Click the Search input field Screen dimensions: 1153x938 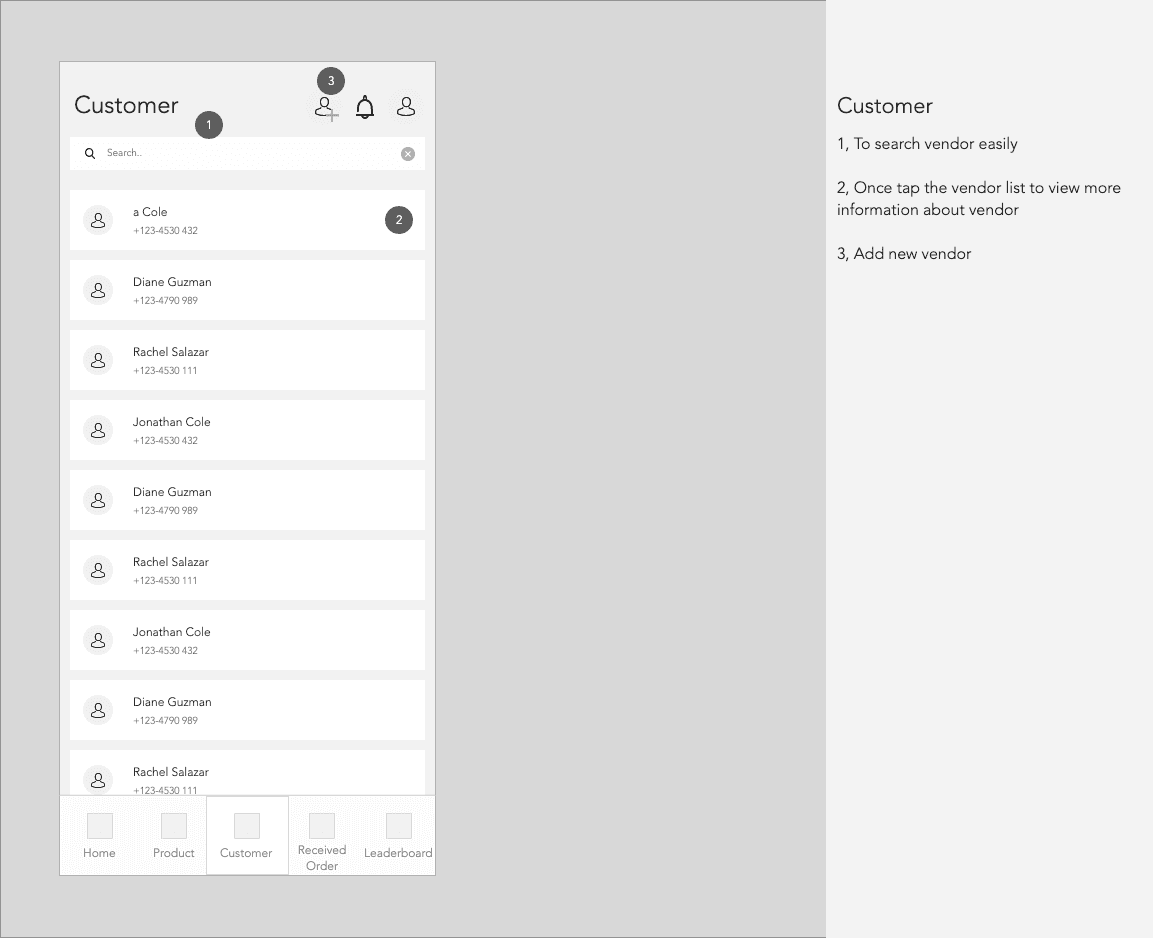(247, 154)
